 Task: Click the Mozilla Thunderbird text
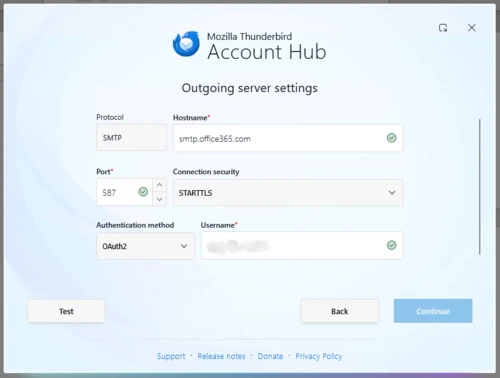[x=249, y=36]
